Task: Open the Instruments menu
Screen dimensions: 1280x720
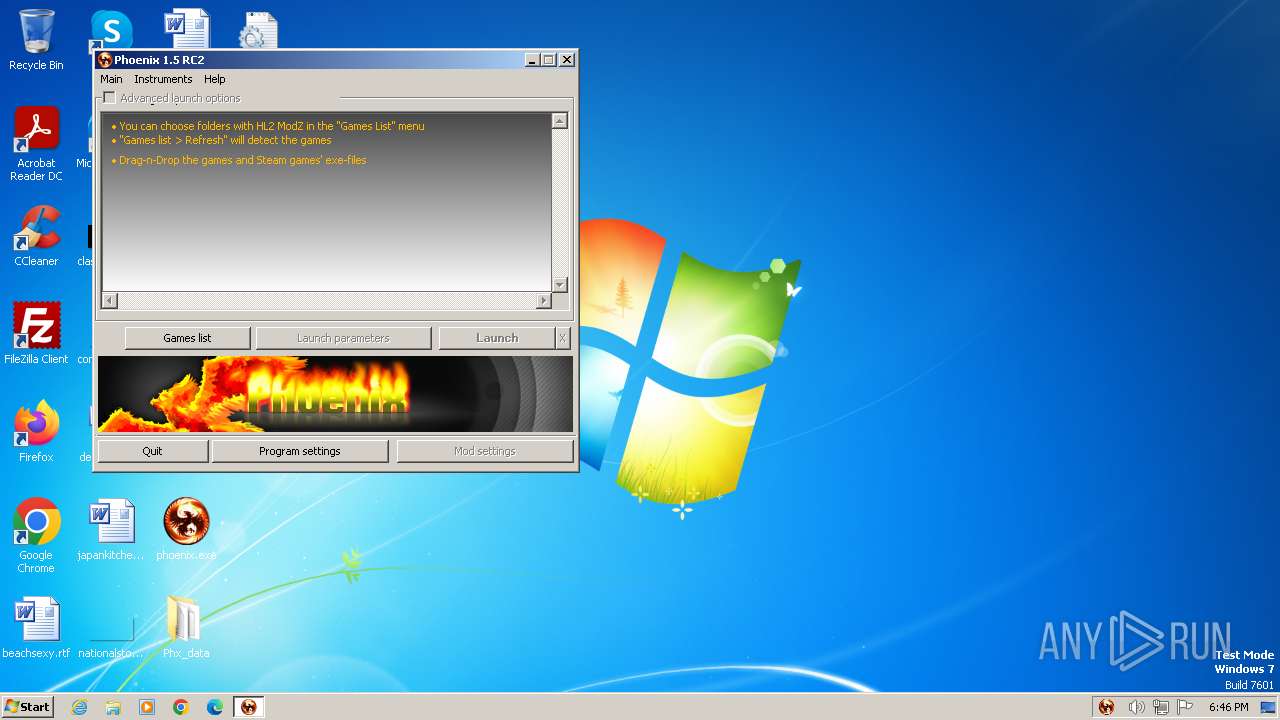Action: point(163,79)
